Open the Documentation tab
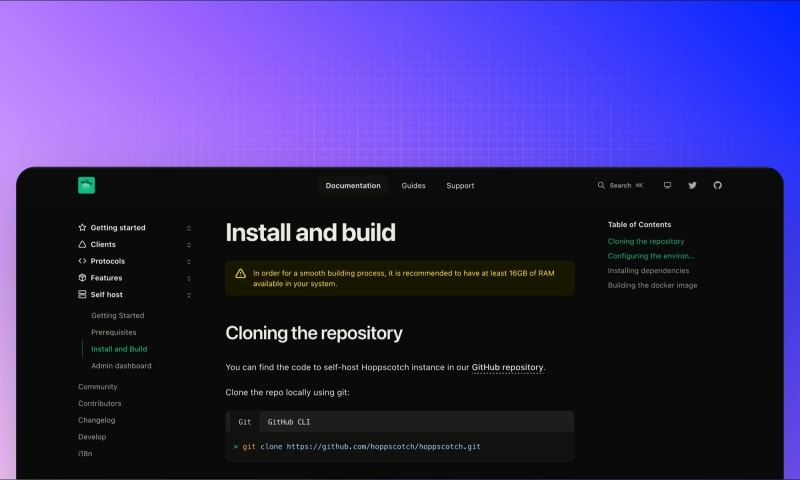This screenshot has height=480, width=800. tap(353, 186)
